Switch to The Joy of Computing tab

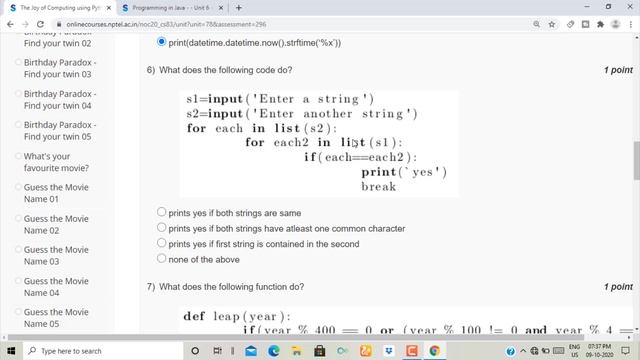60,8
